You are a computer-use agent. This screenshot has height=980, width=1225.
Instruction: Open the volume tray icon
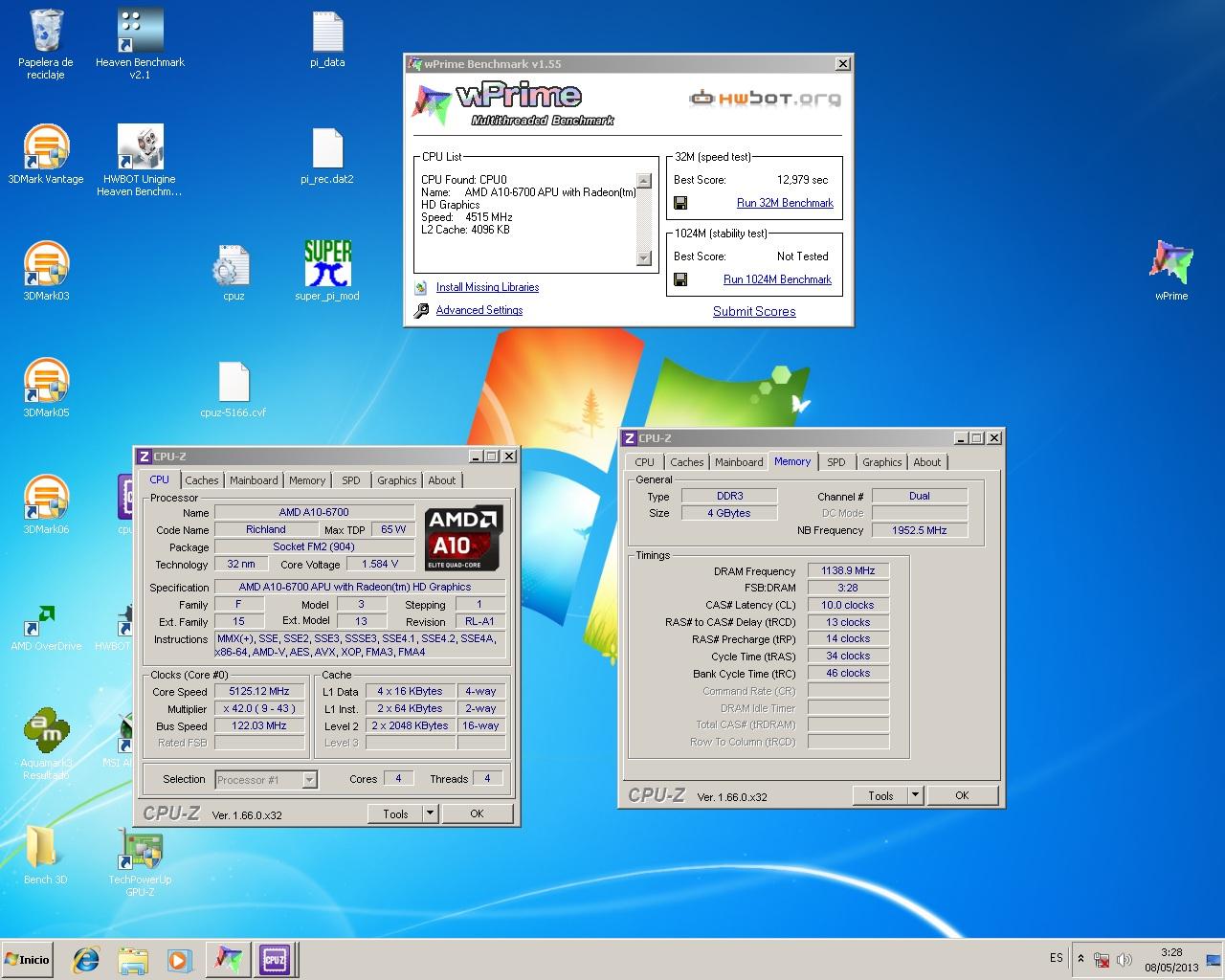(x=1125, y=959)
